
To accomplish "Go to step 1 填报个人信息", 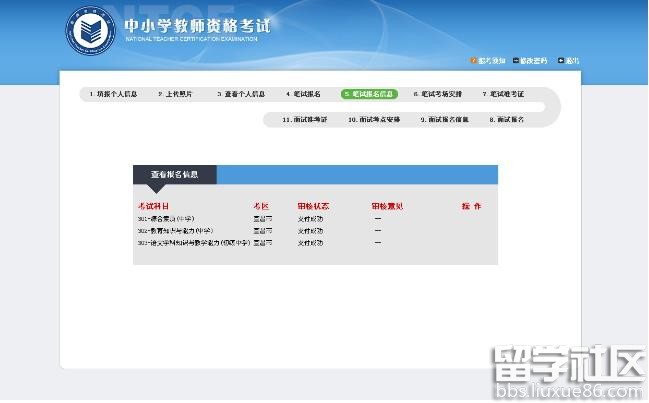I will (x=113, y=94).
